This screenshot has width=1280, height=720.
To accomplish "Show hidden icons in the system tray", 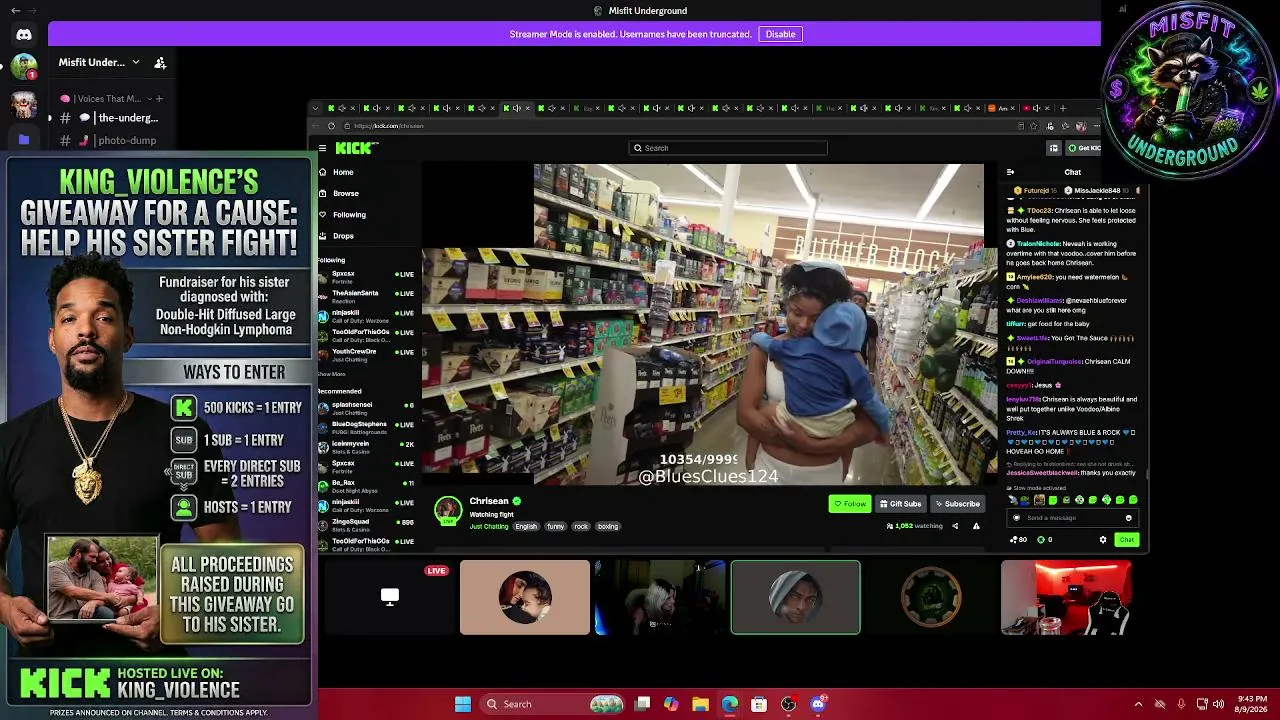I will (1138, 704).
